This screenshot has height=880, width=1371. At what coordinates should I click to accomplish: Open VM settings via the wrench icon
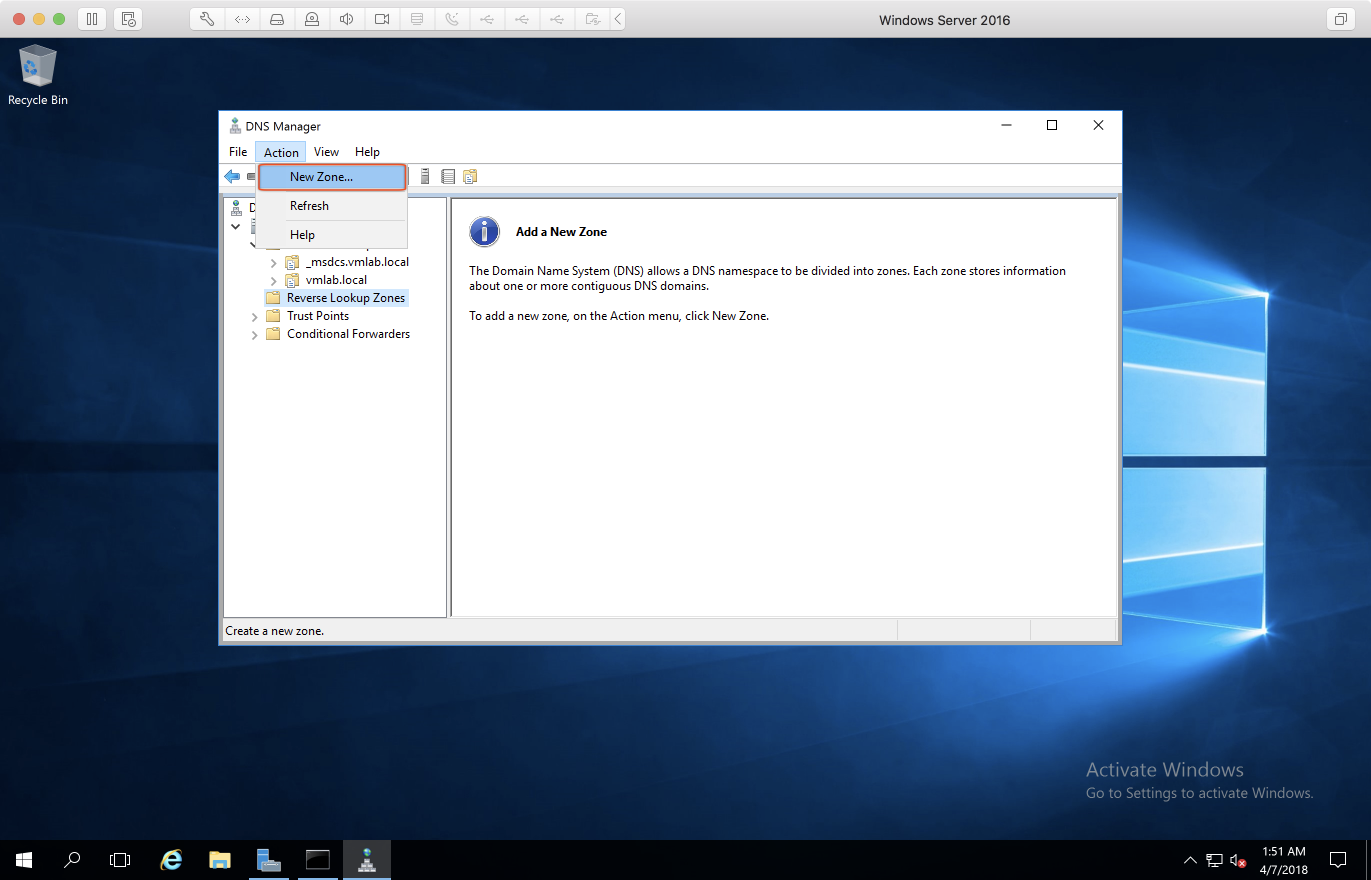pos(207,19)
